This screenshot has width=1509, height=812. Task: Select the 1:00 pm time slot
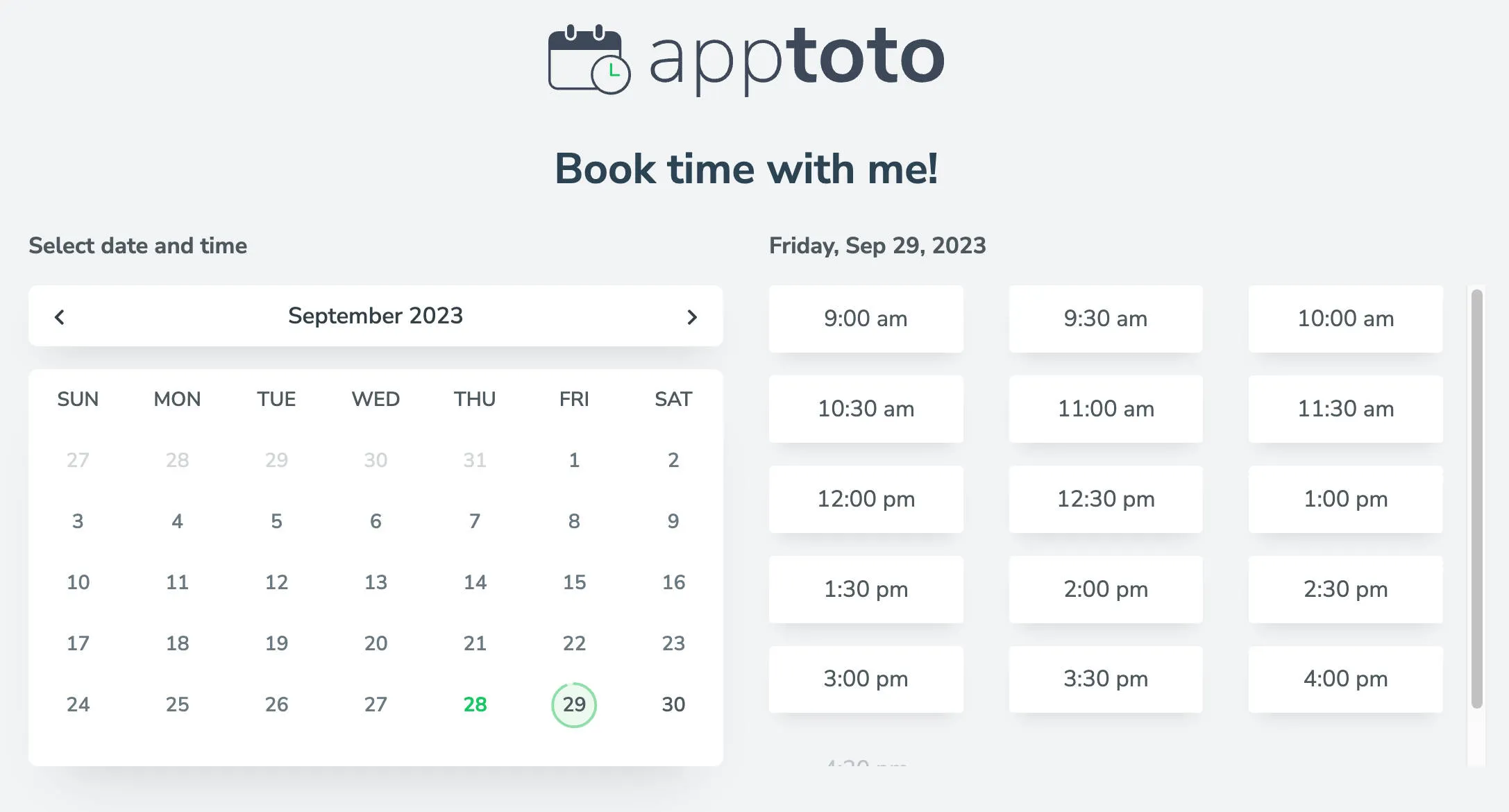click(1345, 499)
